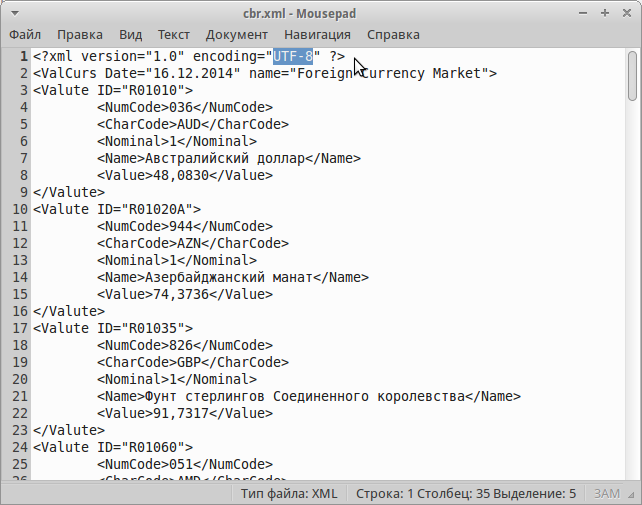Click line number 9 in gutter
642x505 pixels.
tap(23, 192)
